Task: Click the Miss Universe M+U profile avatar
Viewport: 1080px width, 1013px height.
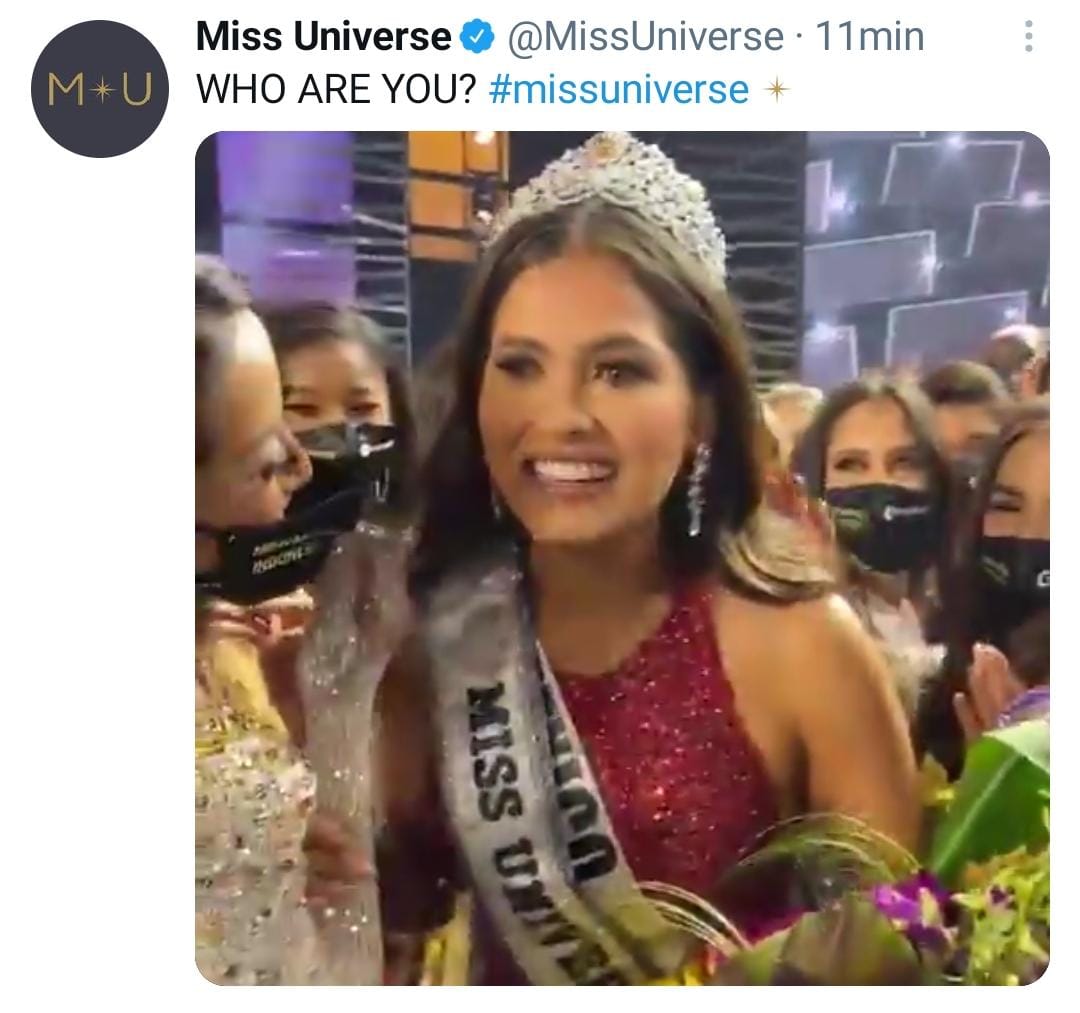Action: pyautogui.click(x=100, y=89)
